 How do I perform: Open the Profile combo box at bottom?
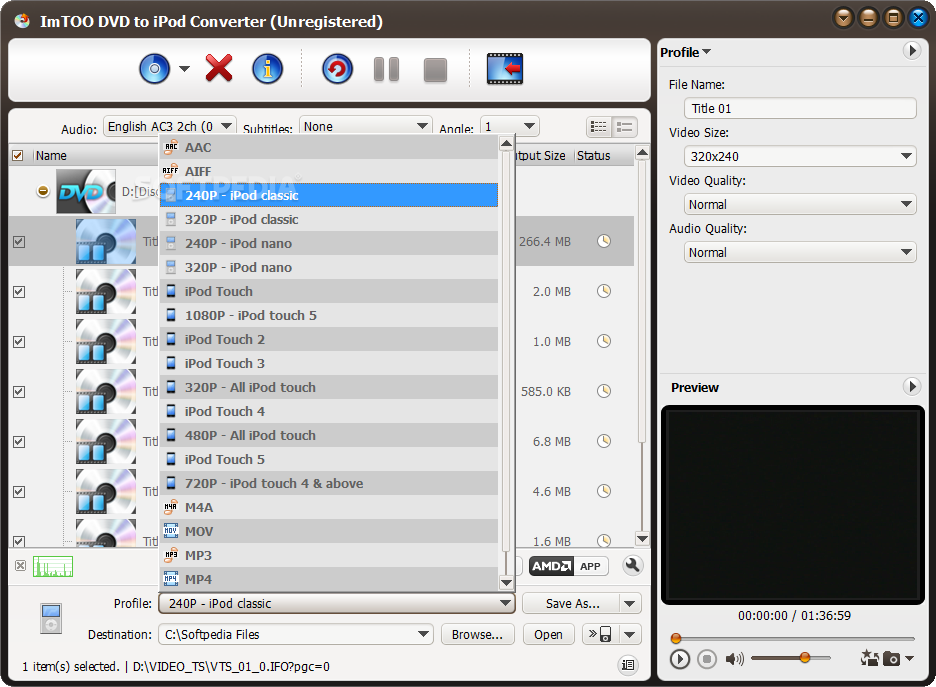[337, 603]
